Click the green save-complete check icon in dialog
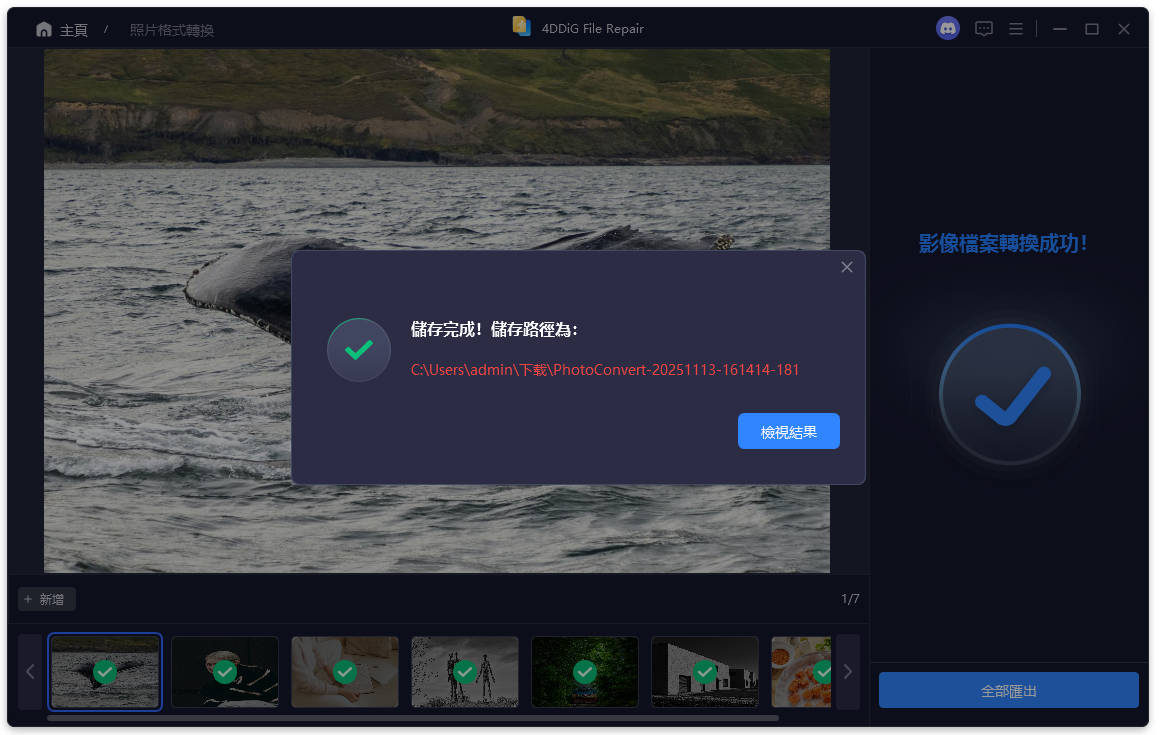The width and height of the screenshot is (1160, 735). [x=358, y=350]
